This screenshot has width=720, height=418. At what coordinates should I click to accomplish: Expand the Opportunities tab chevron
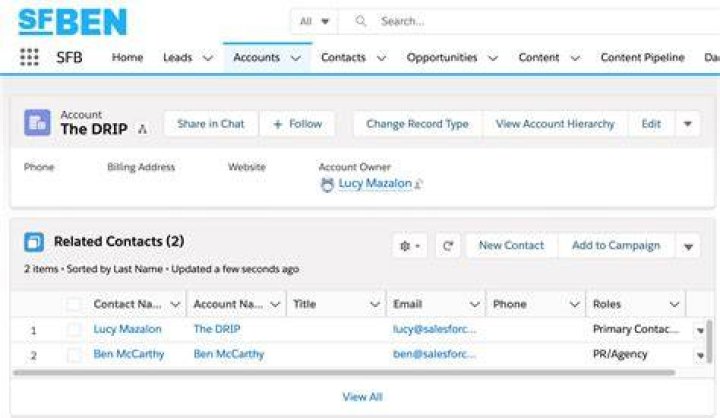click(493, 58)
